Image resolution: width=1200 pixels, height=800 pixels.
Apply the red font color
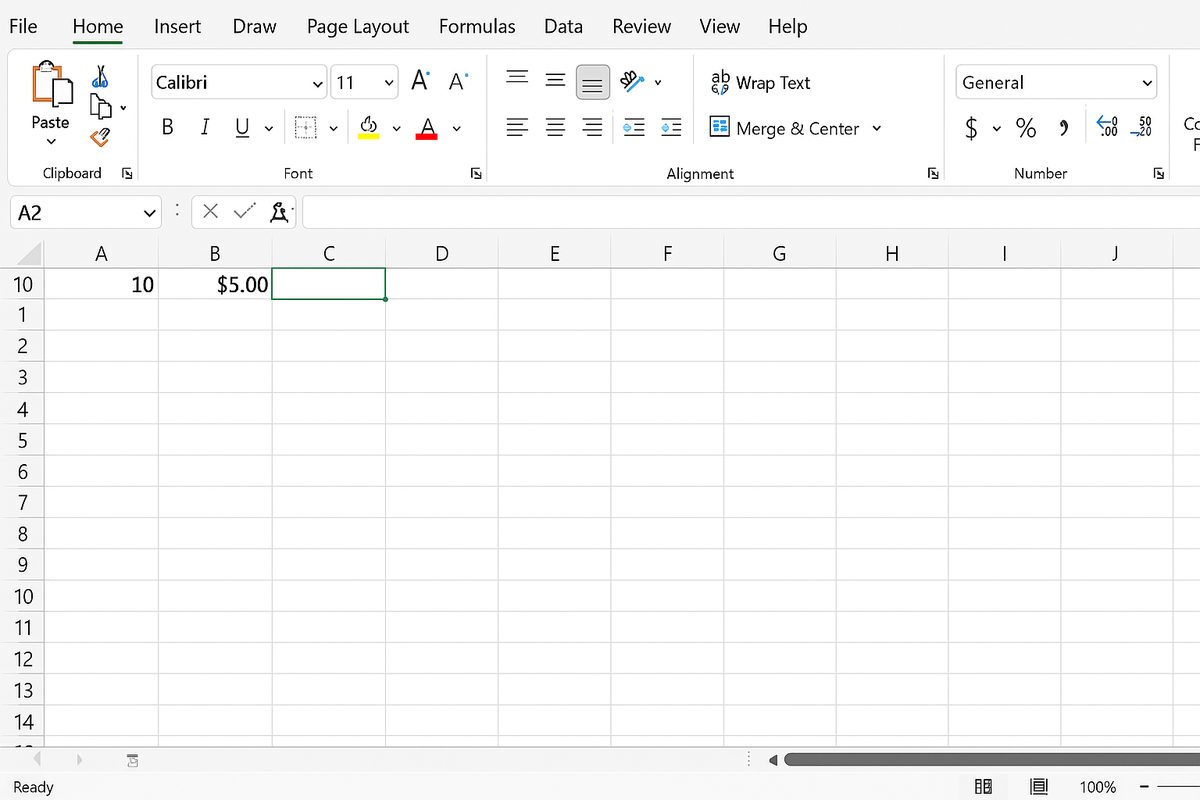pos(428,128)
